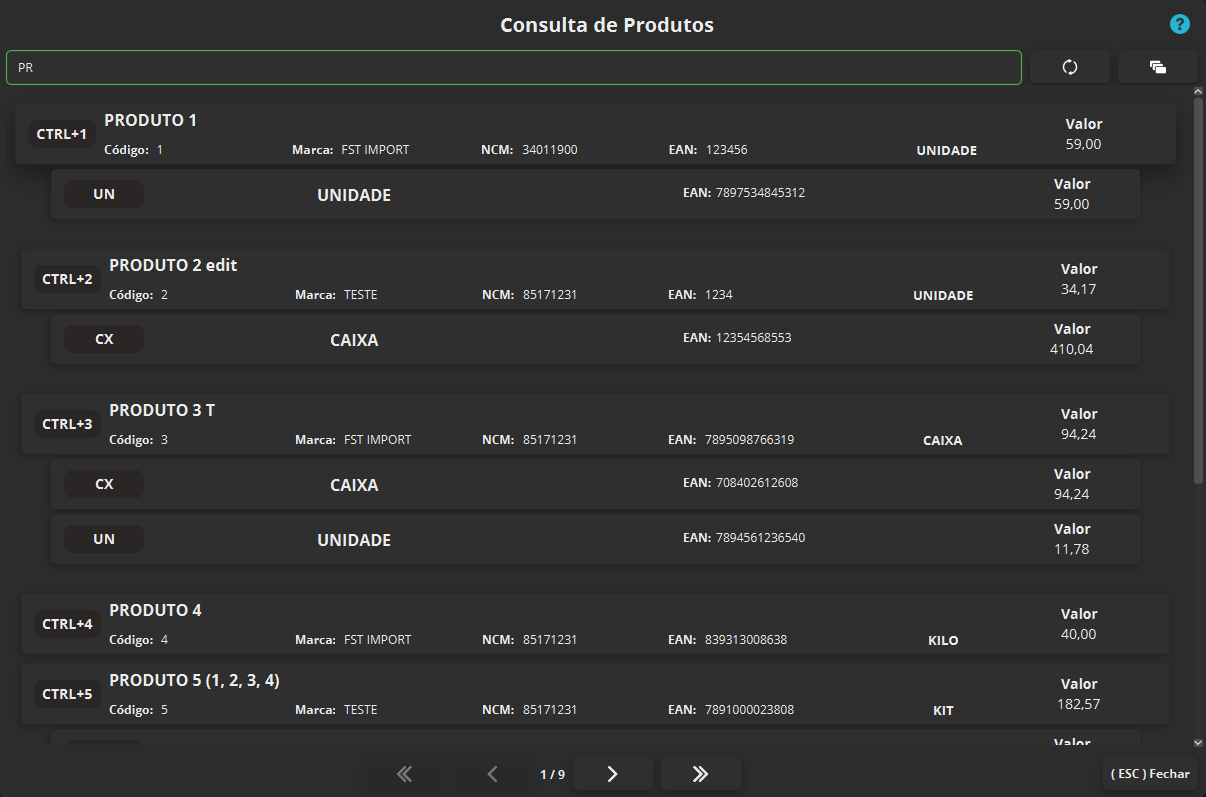Click the value 182,57
Image resolution: width=1206 pixels, height=797 pixels.
[1079, 704]
